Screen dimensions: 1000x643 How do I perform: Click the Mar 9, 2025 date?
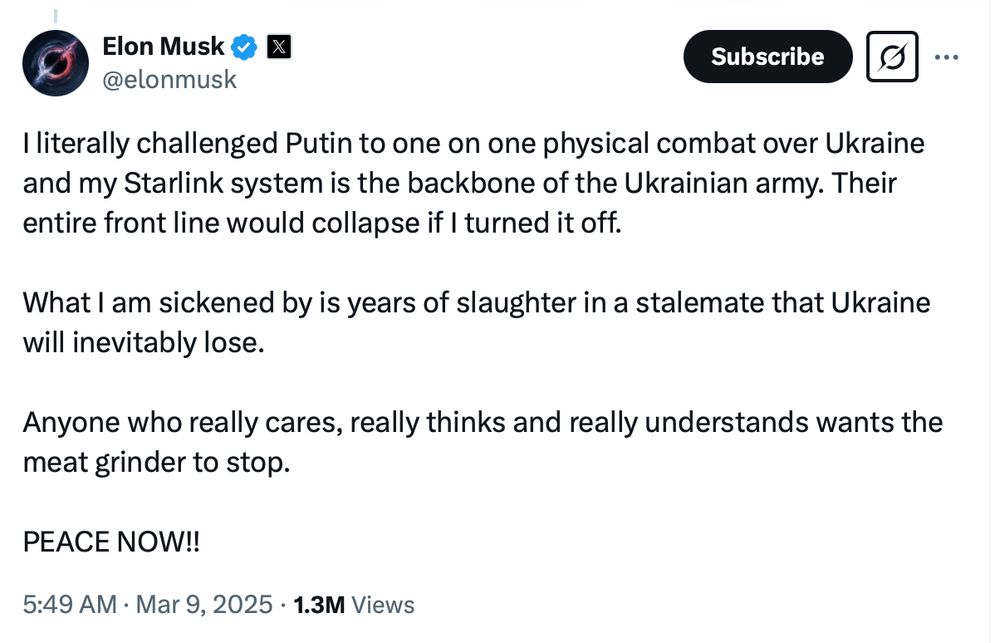[x=204, y=604]
